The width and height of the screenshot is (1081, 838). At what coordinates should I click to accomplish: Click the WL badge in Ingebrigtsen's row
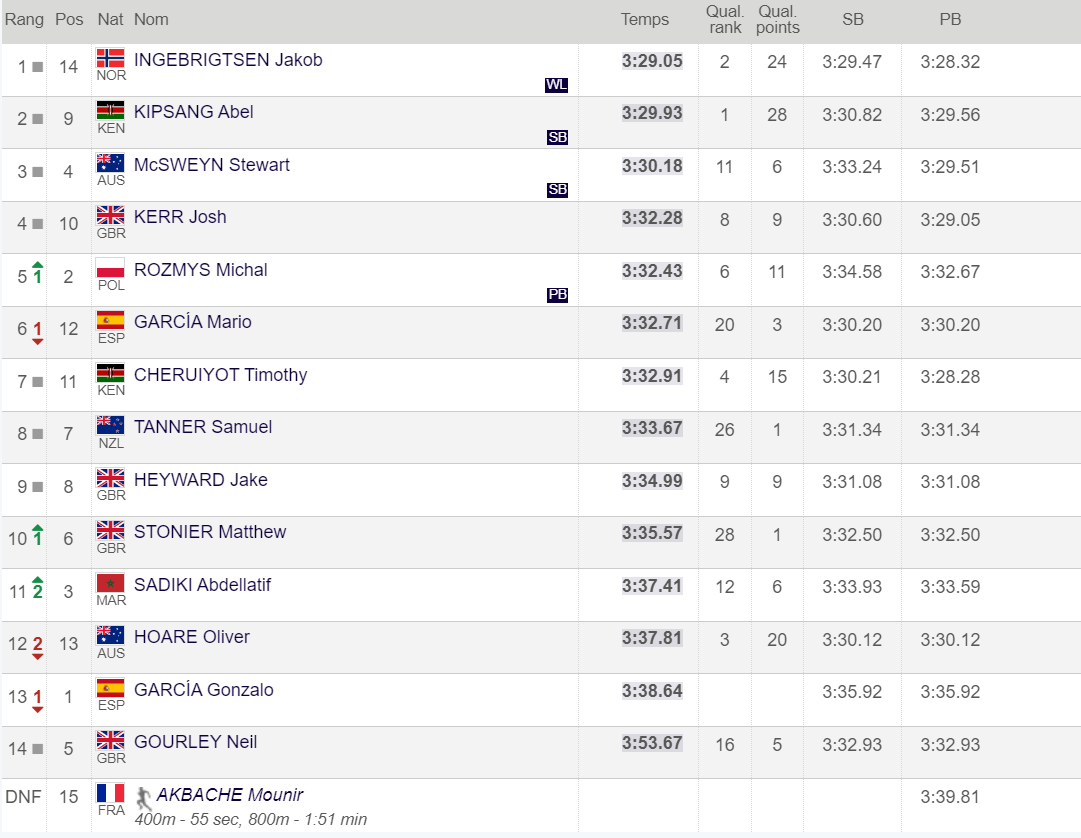point(556,85)
